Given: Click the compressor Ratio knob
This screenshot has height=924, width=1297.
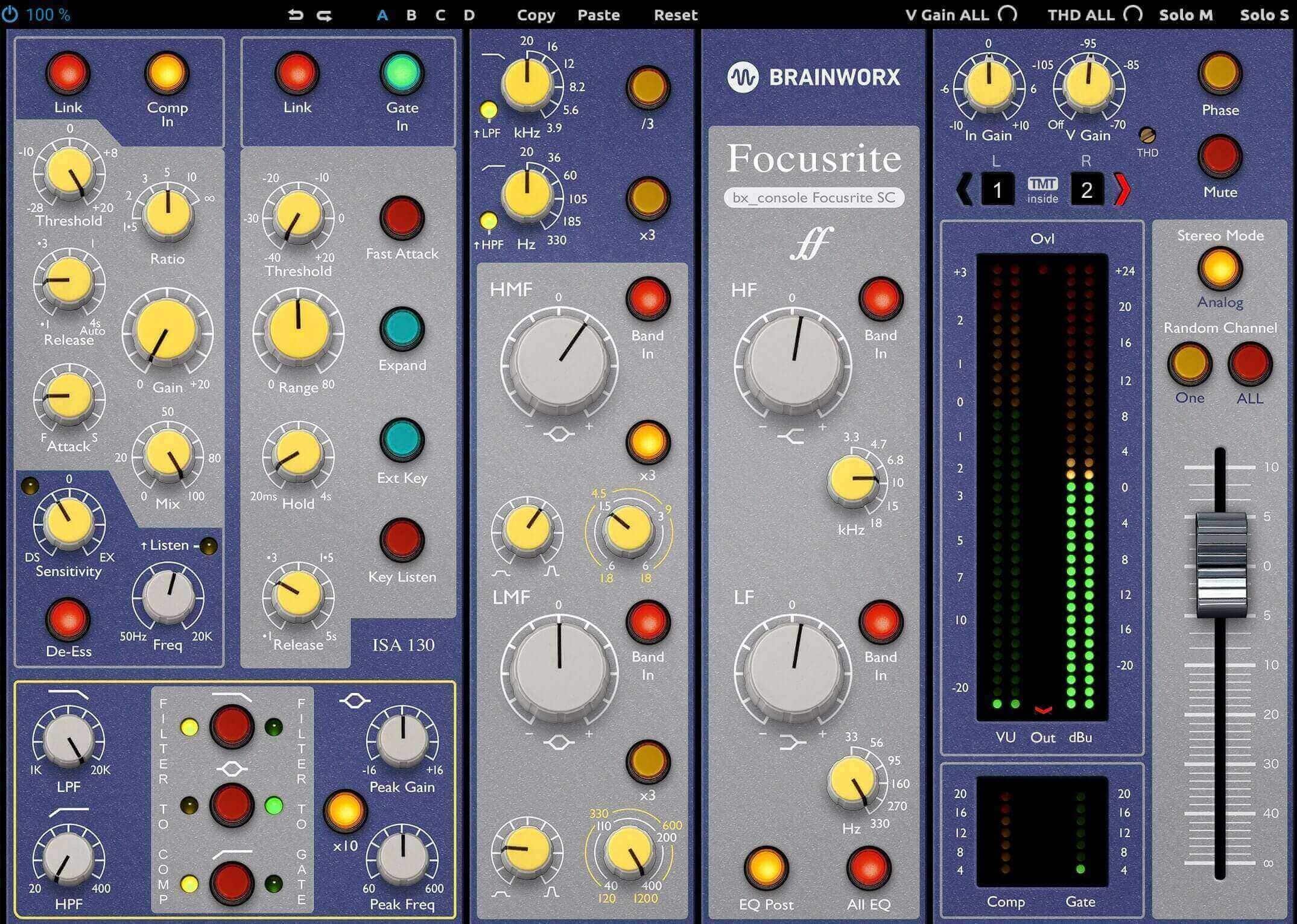Looking at the screenshot, I should (x=168, y=214).
